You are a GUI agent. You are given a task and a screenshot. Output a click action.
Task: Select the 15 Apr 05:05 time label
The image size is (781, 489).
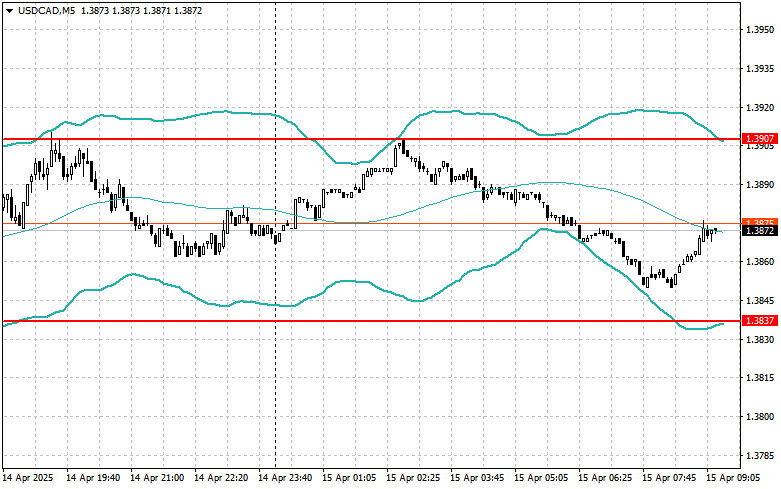coord(541,478)
